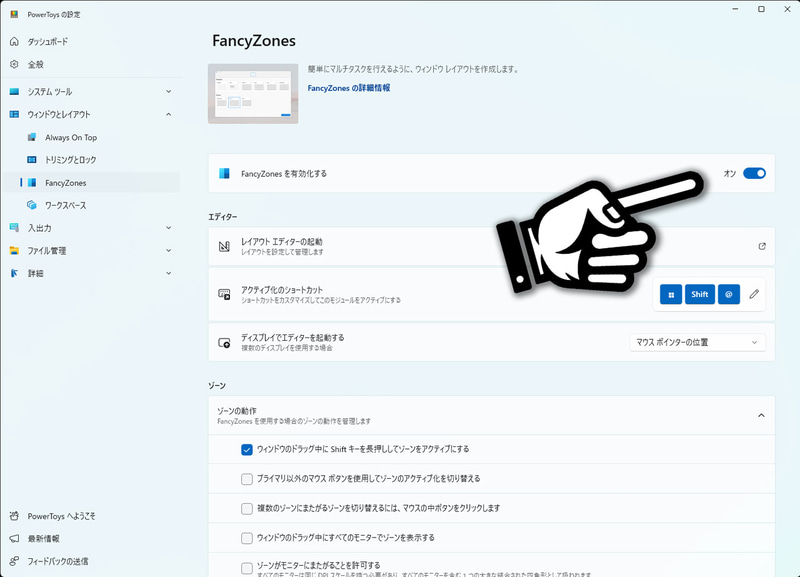Open the マウス ポインターの位置 dropdown
Viewport: 800px width, 577px height.
699,342
